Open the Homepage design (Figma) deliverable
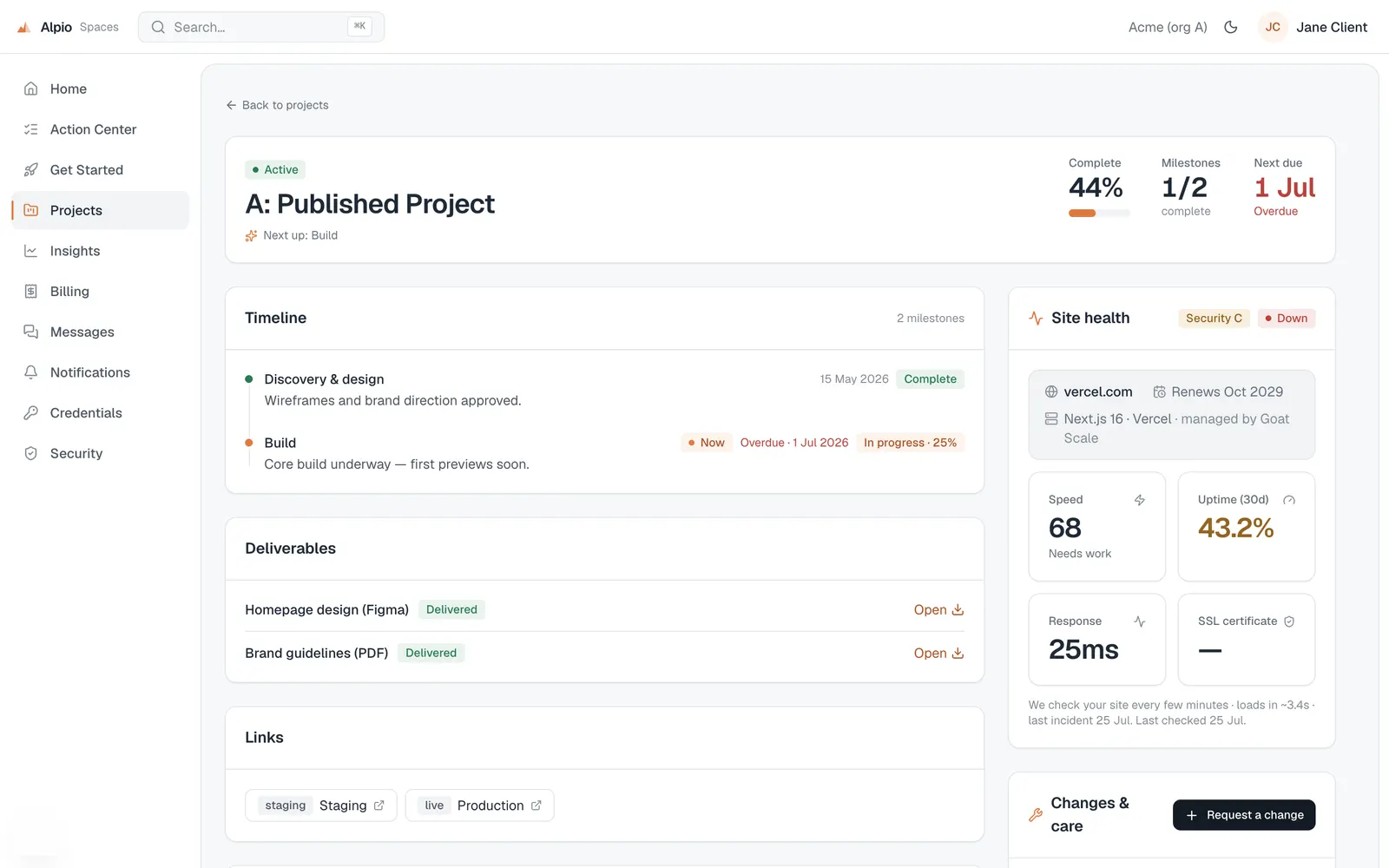Image resolution: width=1389 pixels, height=868 pixels. coord(938,609)
